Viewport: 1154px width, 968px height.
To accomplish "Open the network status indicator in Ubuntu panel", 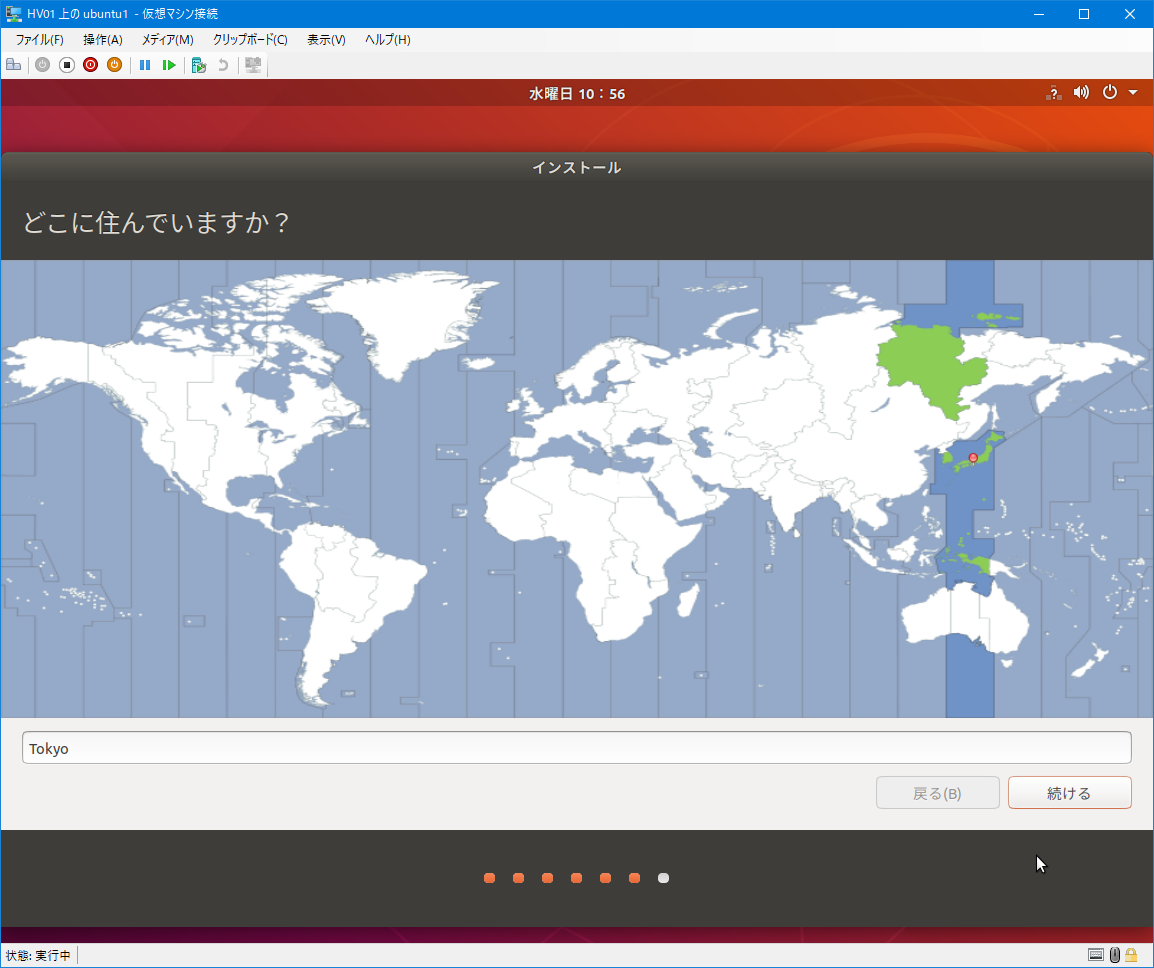I will [x=1053, y=92].
